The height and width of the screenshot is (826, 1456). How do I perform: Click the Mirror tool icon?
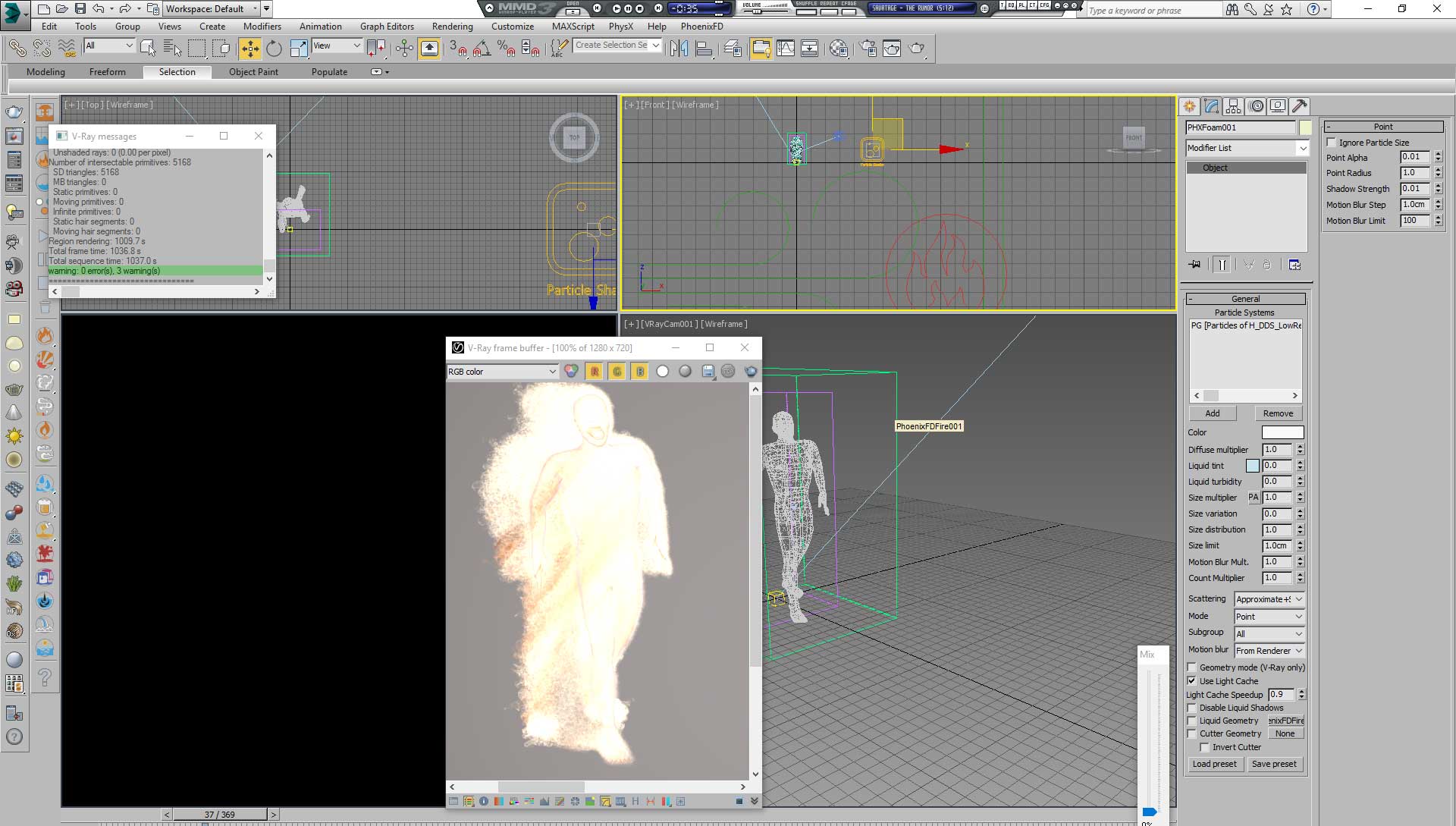coord(679,49)
